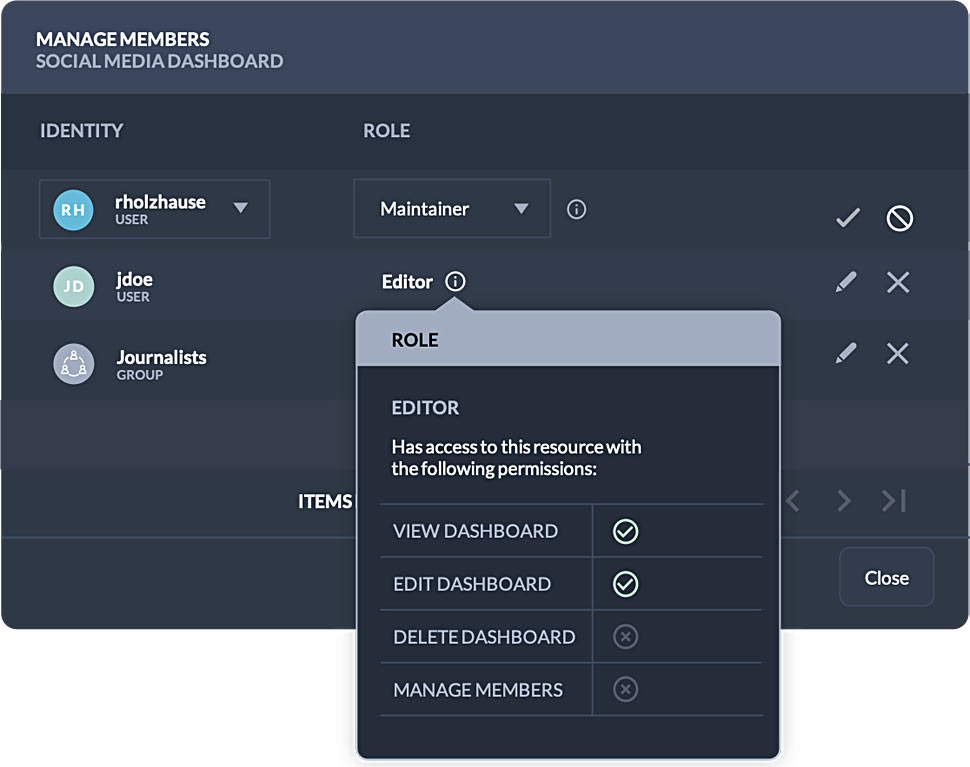The width and height of the screenshot is (970, 767).
Task: Show role info next to Maintainer dropdown
Action: click(x=577, y=210)
